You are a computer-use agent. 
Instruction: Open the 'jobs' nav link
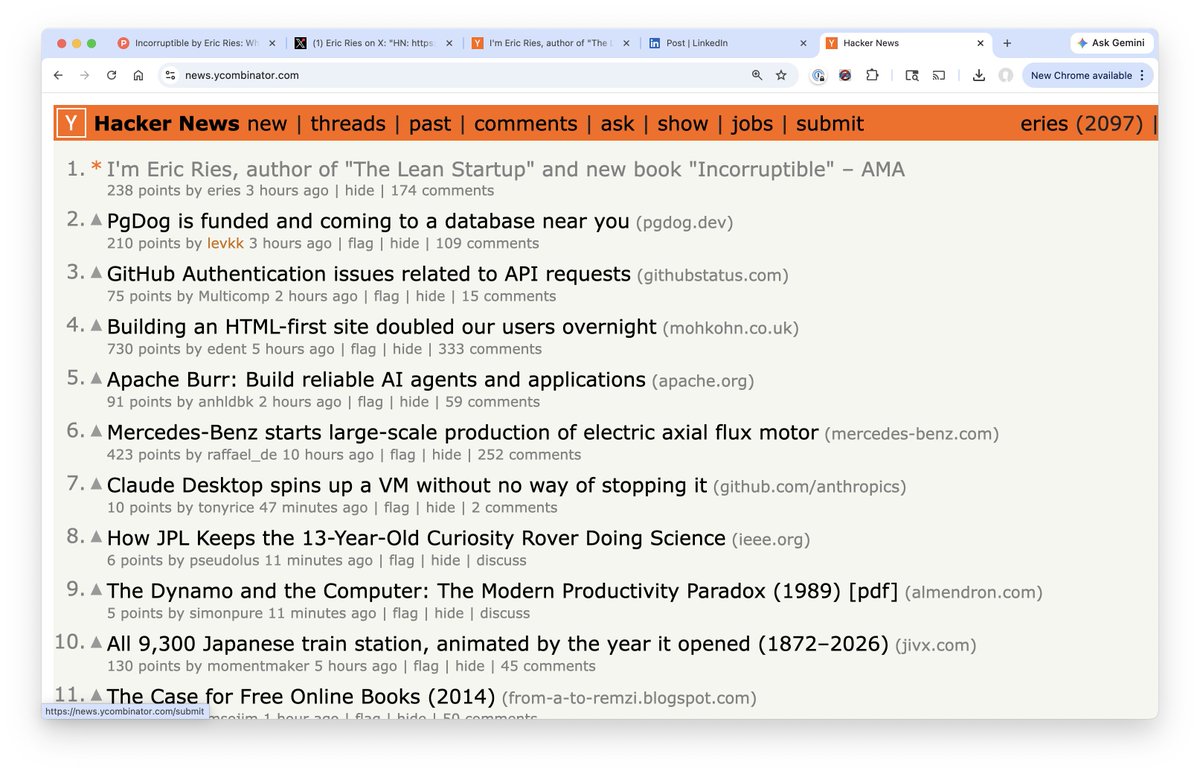(x=752, y=123)
